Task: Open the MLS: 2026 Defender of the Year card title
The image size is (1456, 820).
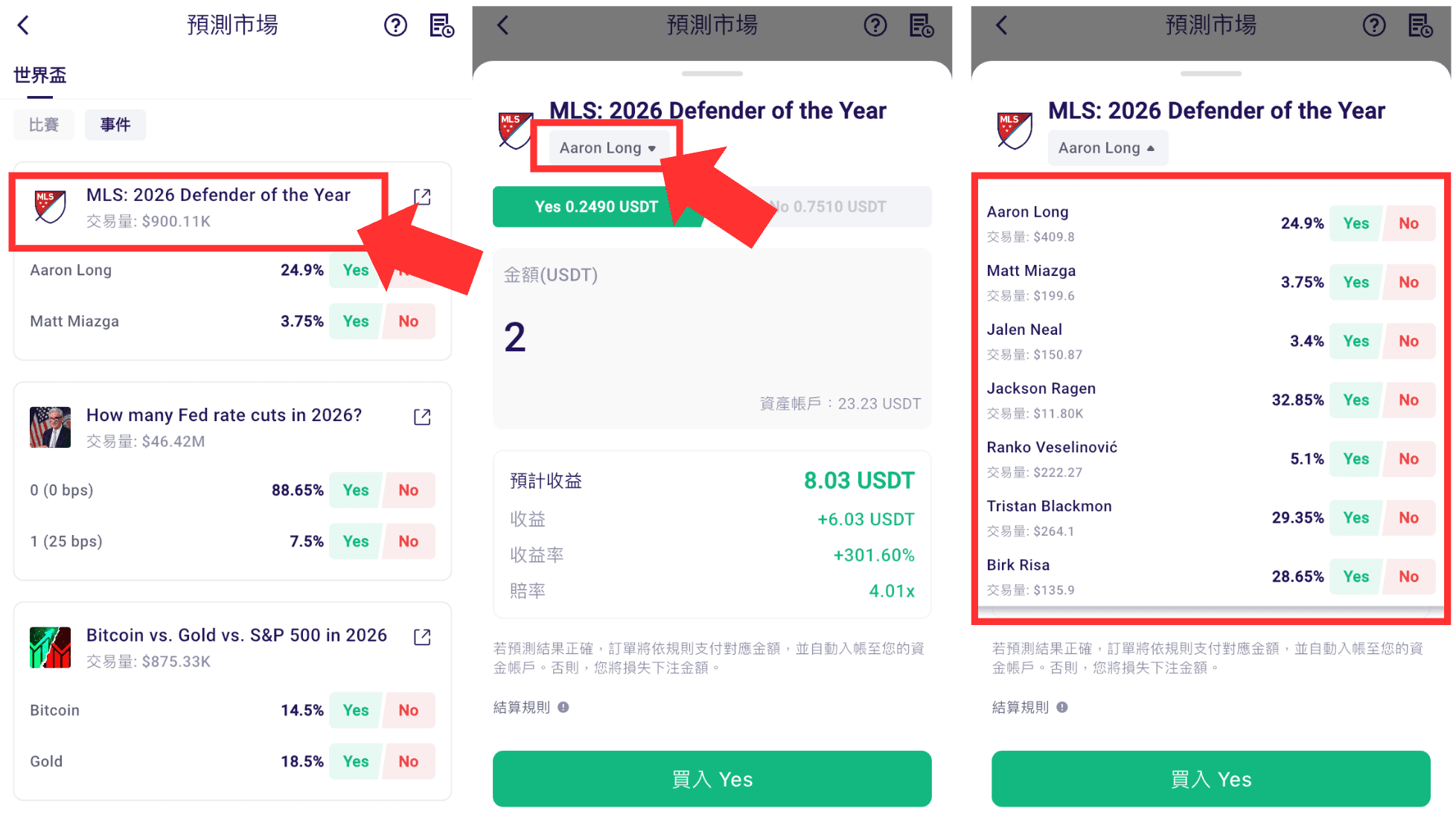Action: (x=218, y=195)
